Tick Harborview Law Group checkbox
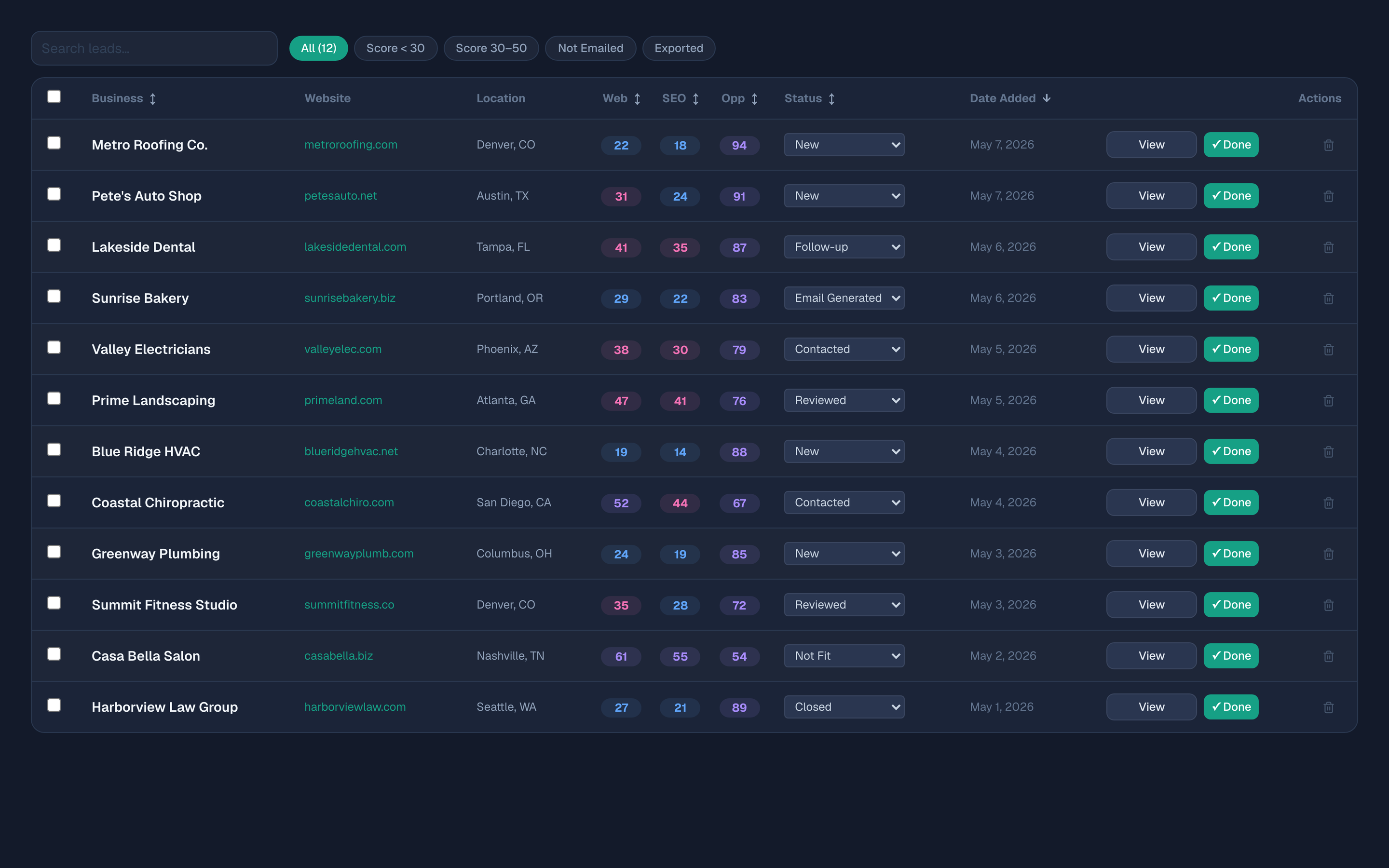The width and height of the screenshot is (1389, 868). pos(54,705)
